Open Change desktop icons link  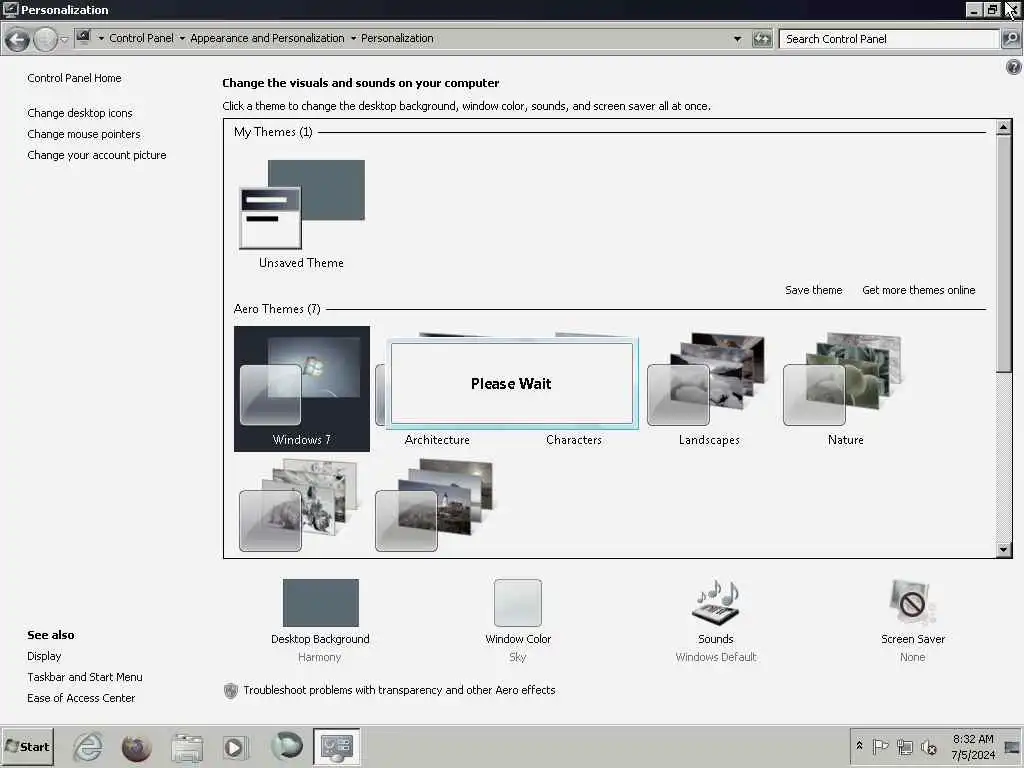80,113
